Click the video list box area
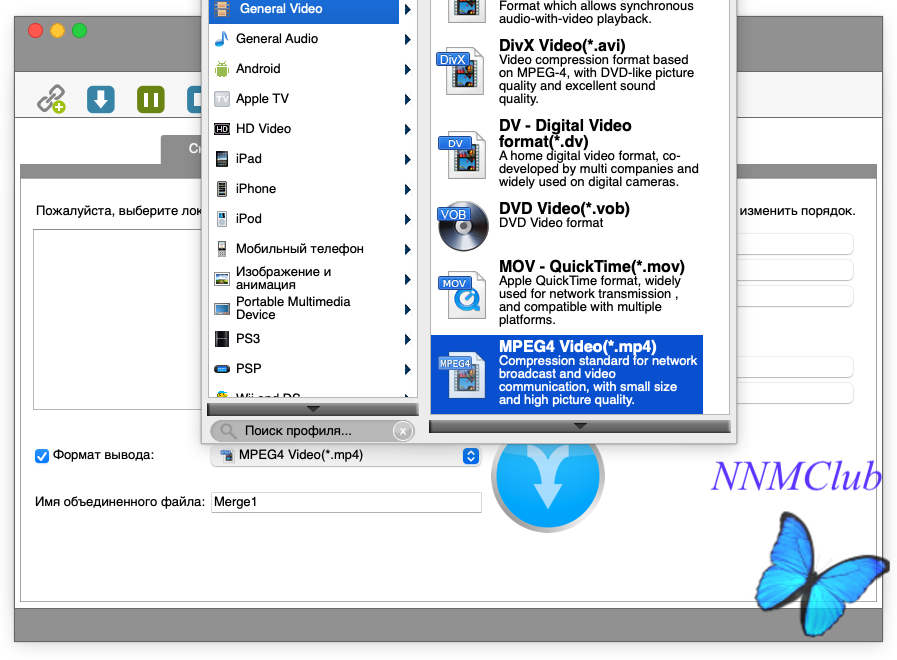 118,319
